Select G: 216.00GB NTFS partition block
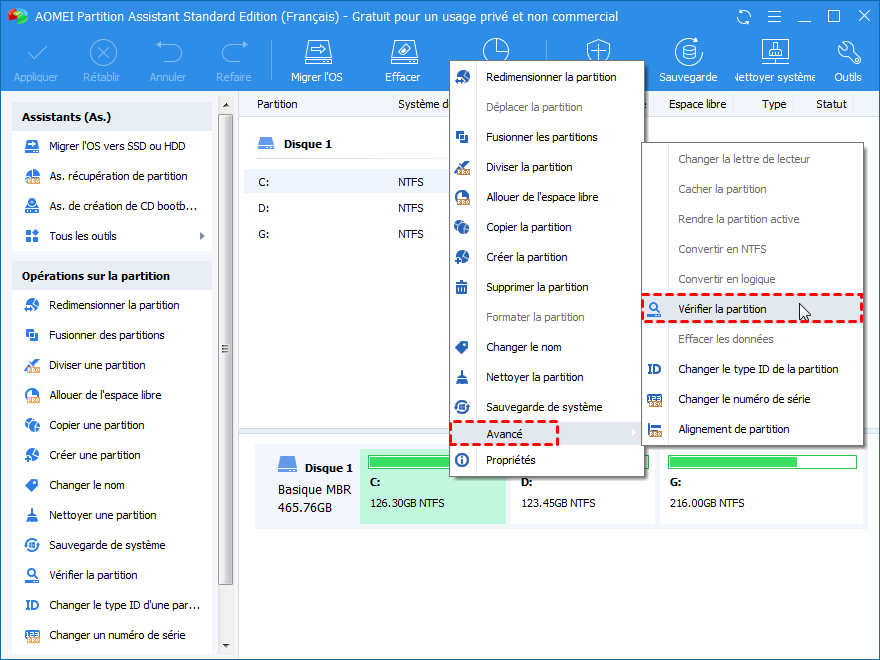Image resolution: width=880 pixels, height=660 pixels. (761, 486)
